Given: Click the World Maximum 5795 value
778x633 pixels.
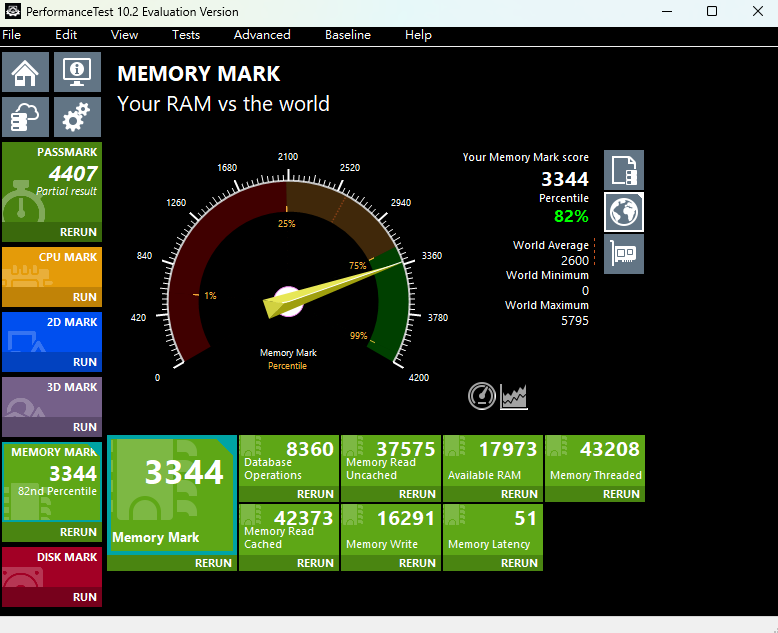Looking at the screenshot, I should [575, 321].
